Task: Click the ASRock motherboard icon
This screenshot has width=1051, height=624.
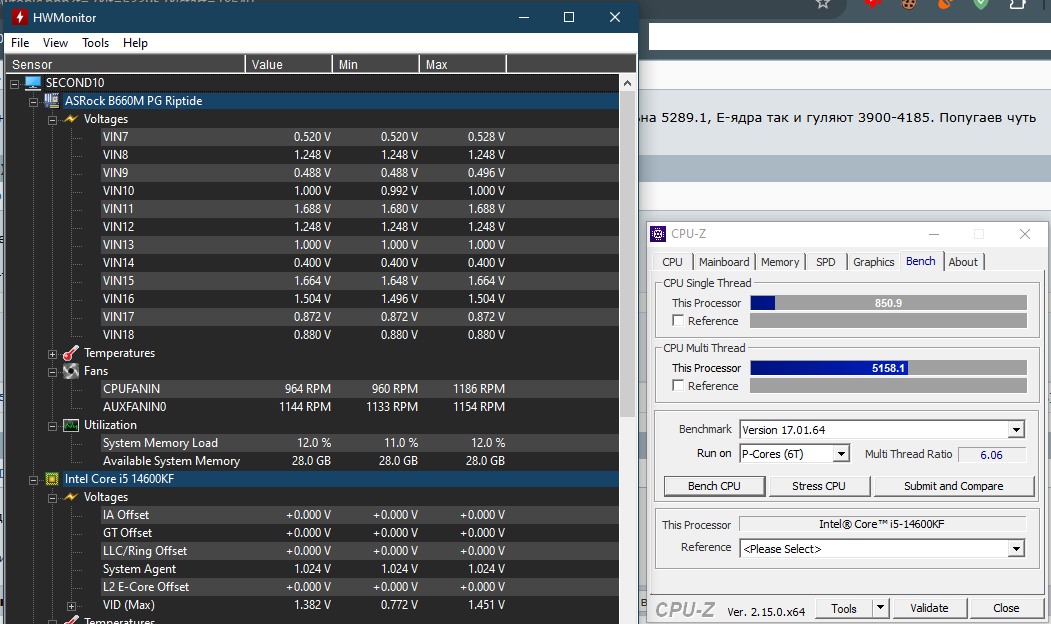Action: pos(52,101)
